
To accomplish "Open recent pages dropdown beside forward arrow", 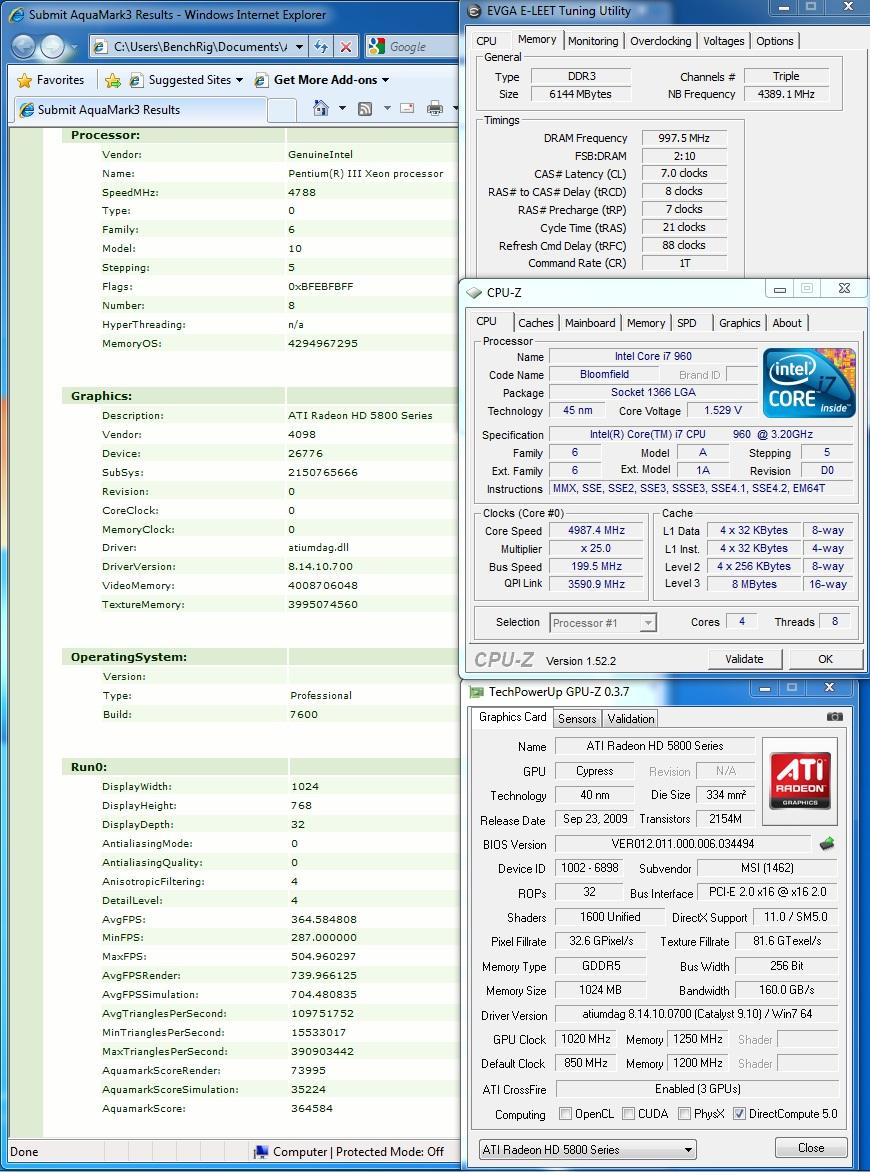I will pyautogui.click(x=73, y=47).
